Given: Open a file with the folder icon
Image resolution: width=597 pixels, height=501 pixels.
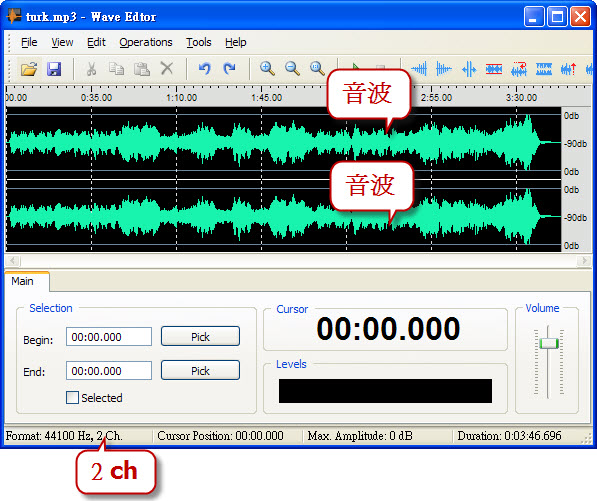Looking at the screenshot, I should coord(29,69).
